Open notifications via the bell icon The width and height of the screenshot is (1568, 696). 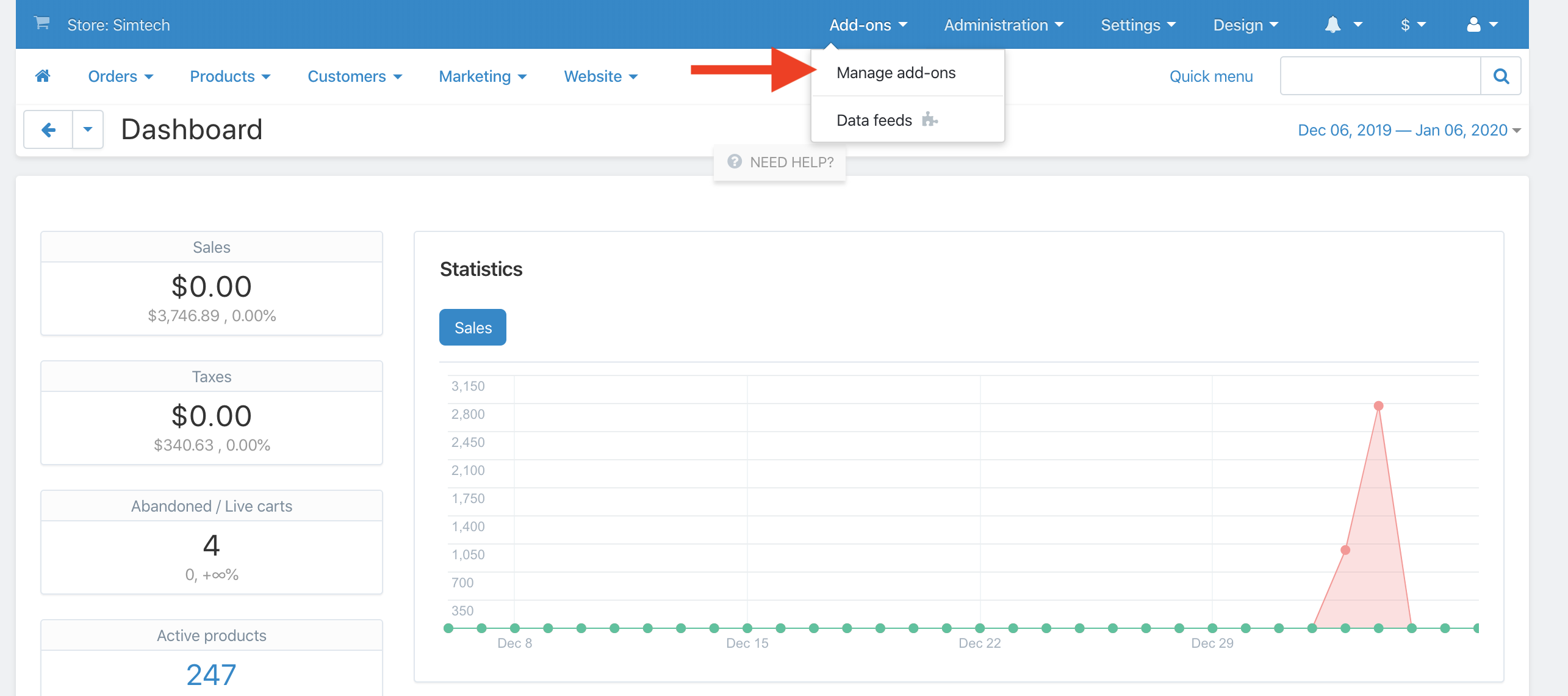1334,24
